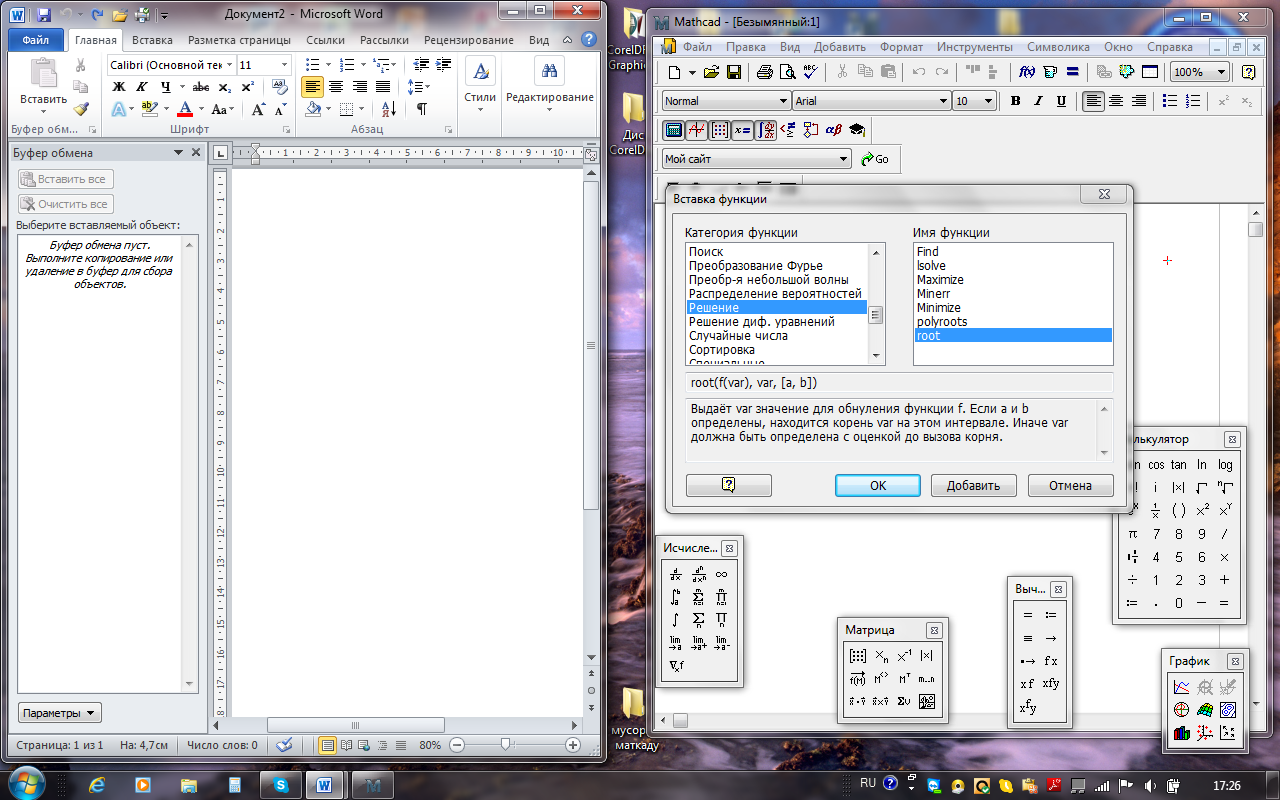The image size is (1280, 800).
Task: Click the definition := operator in the Выч... palette
Action: point(1051,615)
